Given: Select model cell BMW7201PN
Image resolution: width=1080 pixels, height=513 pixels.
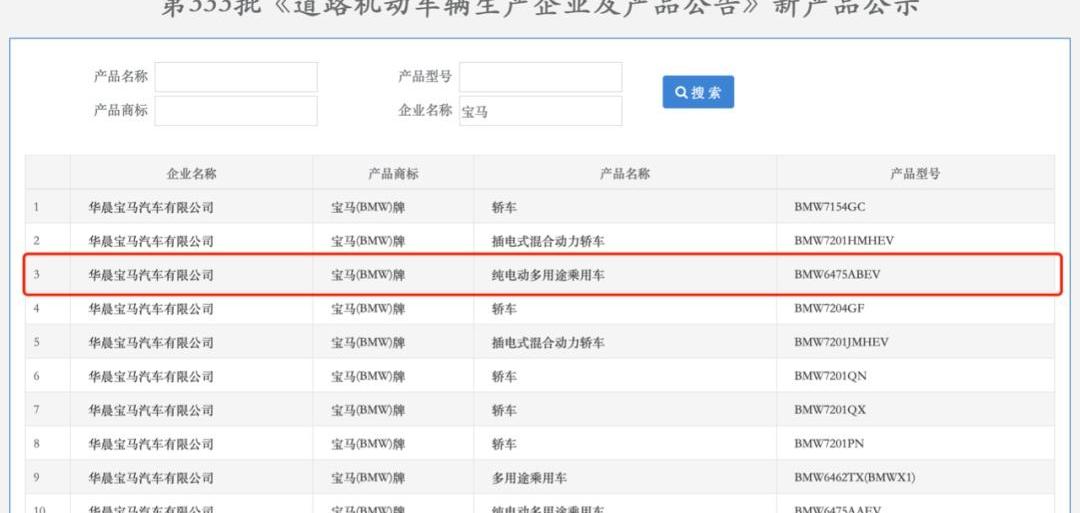Looking at the screenshot, I should point(829,443).
